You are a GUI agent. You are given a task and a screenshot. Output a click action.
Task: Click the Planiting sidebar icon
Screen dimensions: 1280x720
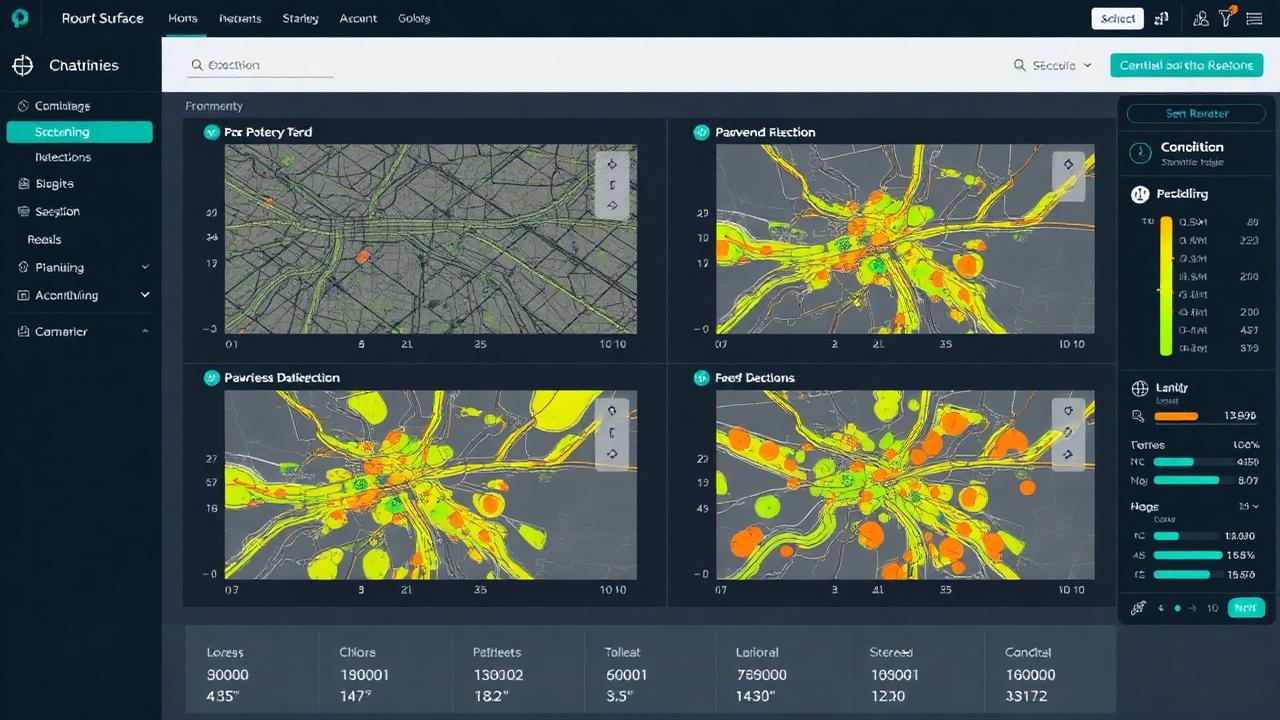coord(23,268)
